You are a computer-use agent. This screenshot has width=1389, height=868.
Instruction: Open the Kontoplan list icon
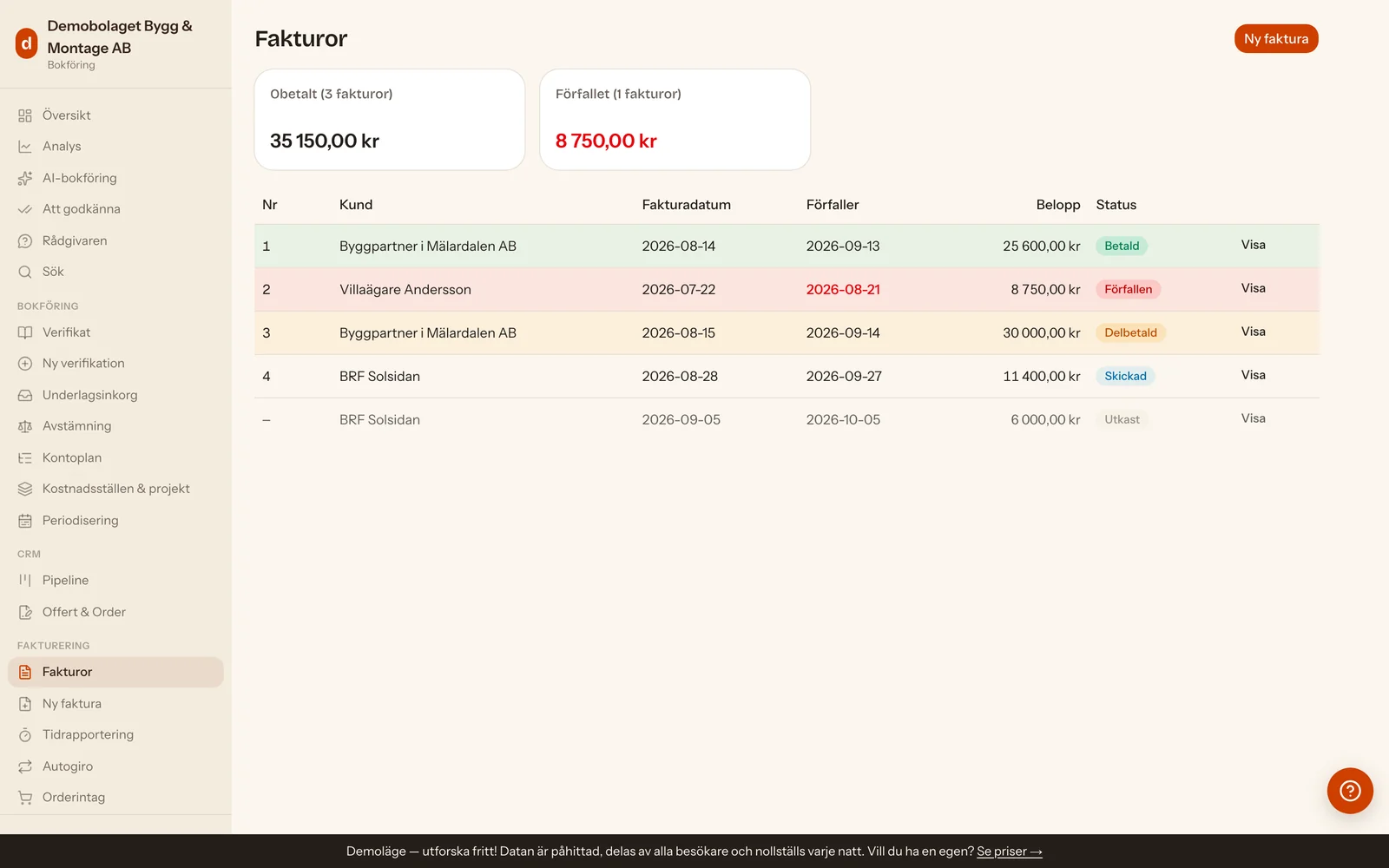pyautogui.click(x=25, y=457)
